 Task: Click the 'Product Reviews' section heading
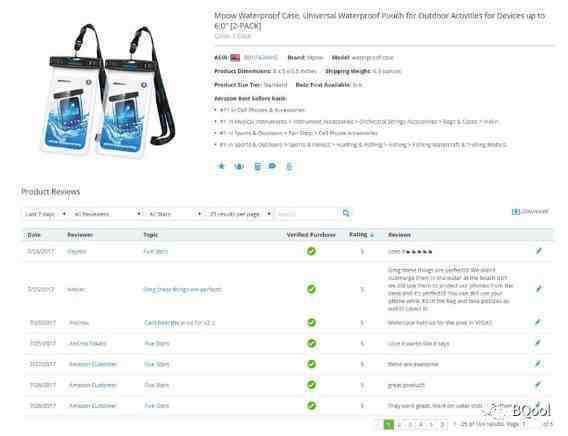click(x=50, y=192)
